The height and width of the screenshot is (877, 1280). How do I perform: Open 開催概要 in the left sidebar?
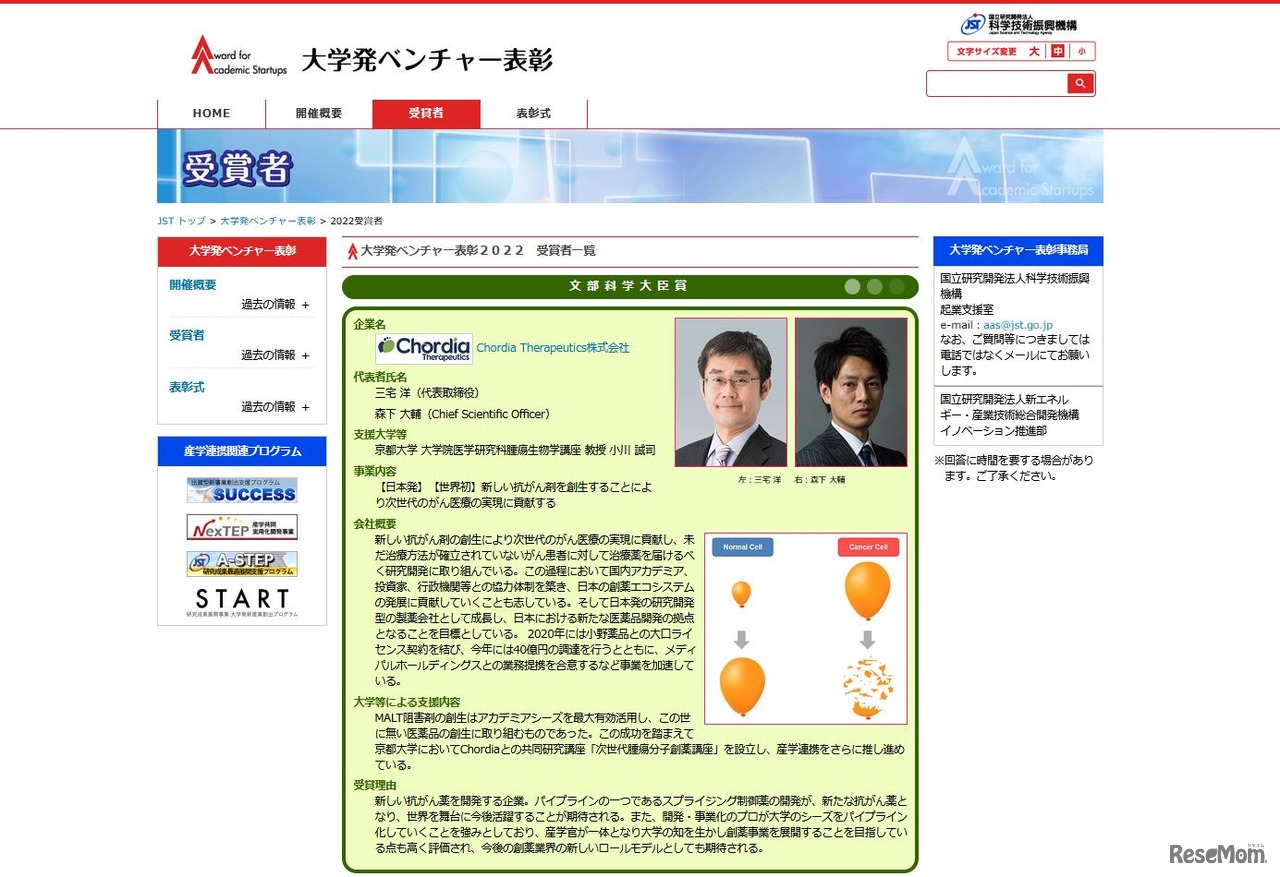coord(193,285)
